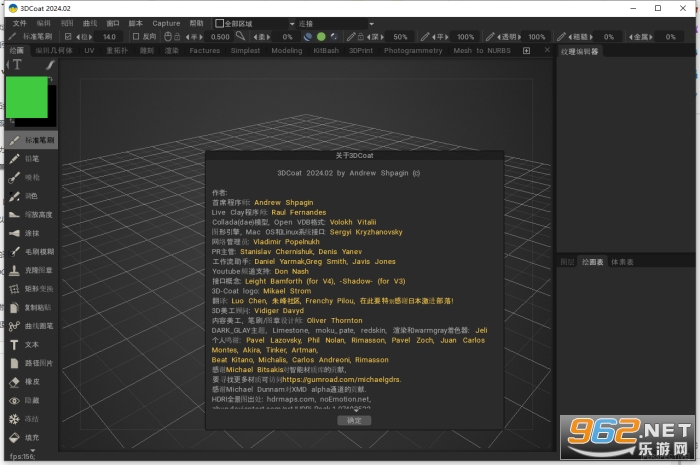Toggle the checked box before 位 radius value
The image size is (700, 465).
pyautogui.click(x=68, y=37)
